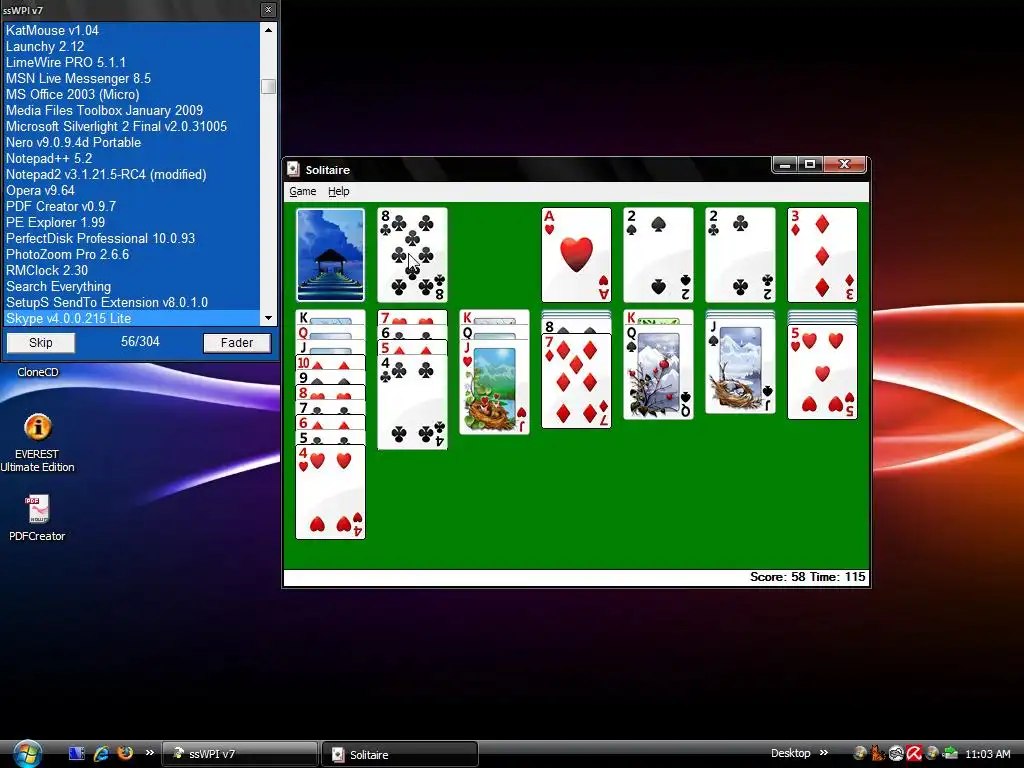Select the 7 of diamonds card
The image size is (1024, 768).
tap(576, 381)
